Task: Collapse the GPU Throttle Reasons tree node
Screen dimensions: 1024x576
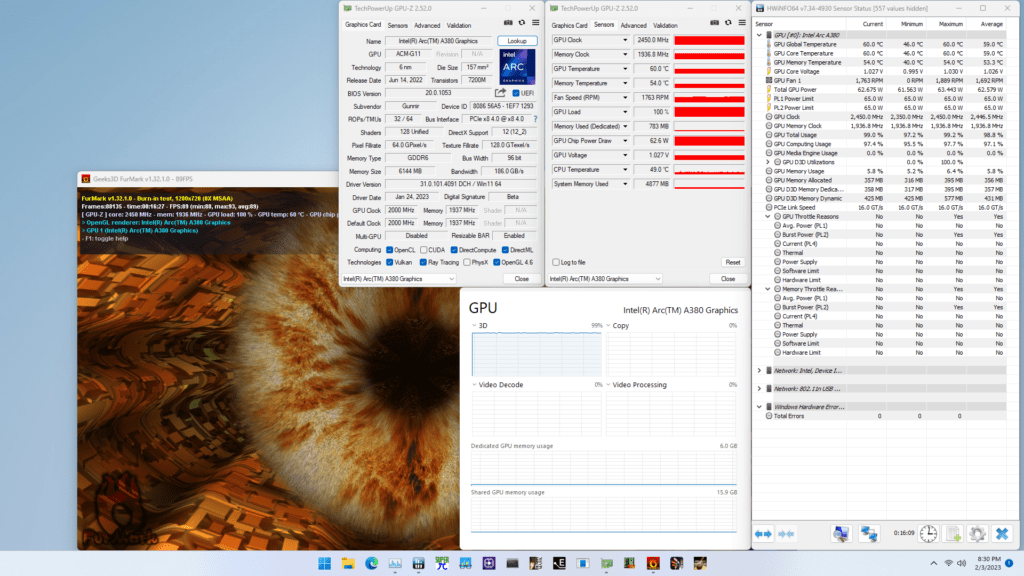Action: pos(768,216)
